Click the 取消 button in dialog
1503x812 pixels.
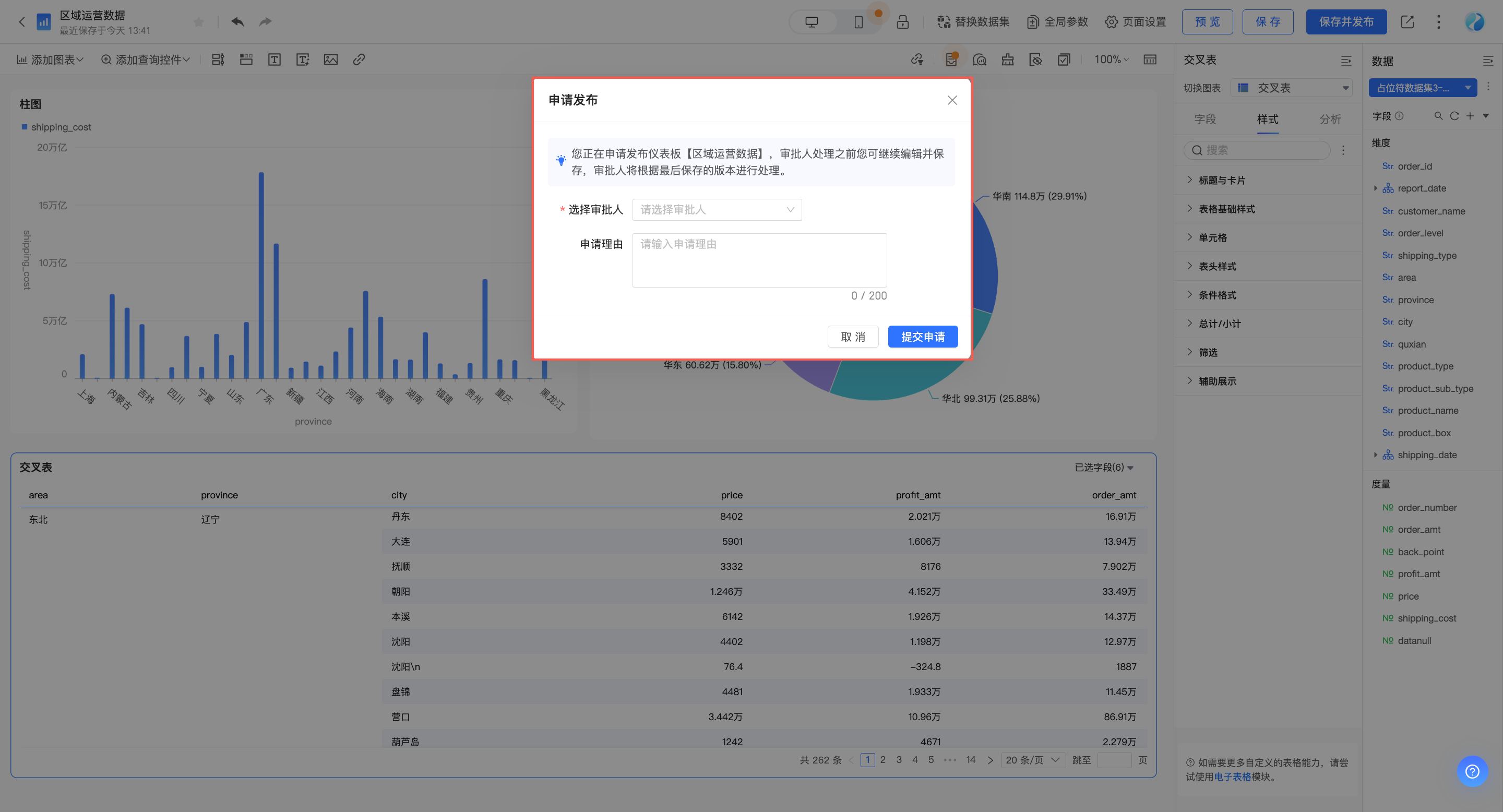point(852,337)
